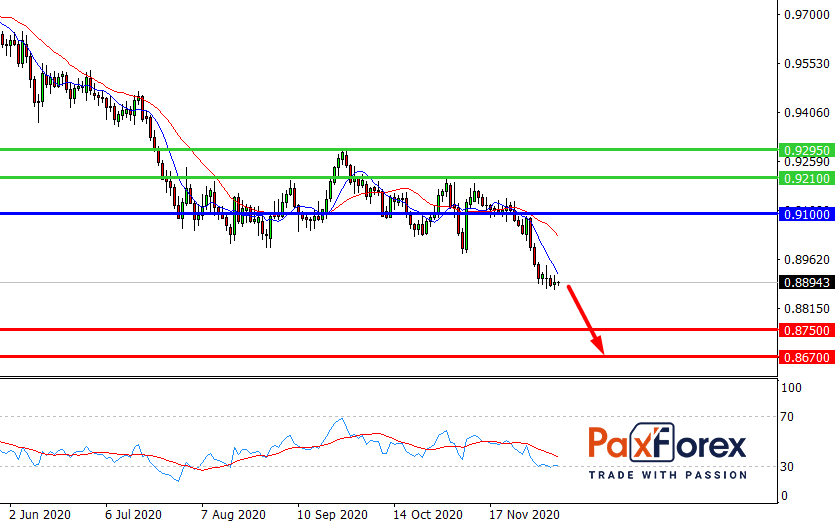Screen dimensions: 838x523
Task: Select the red 0.86700 support line
Action: 389,356
